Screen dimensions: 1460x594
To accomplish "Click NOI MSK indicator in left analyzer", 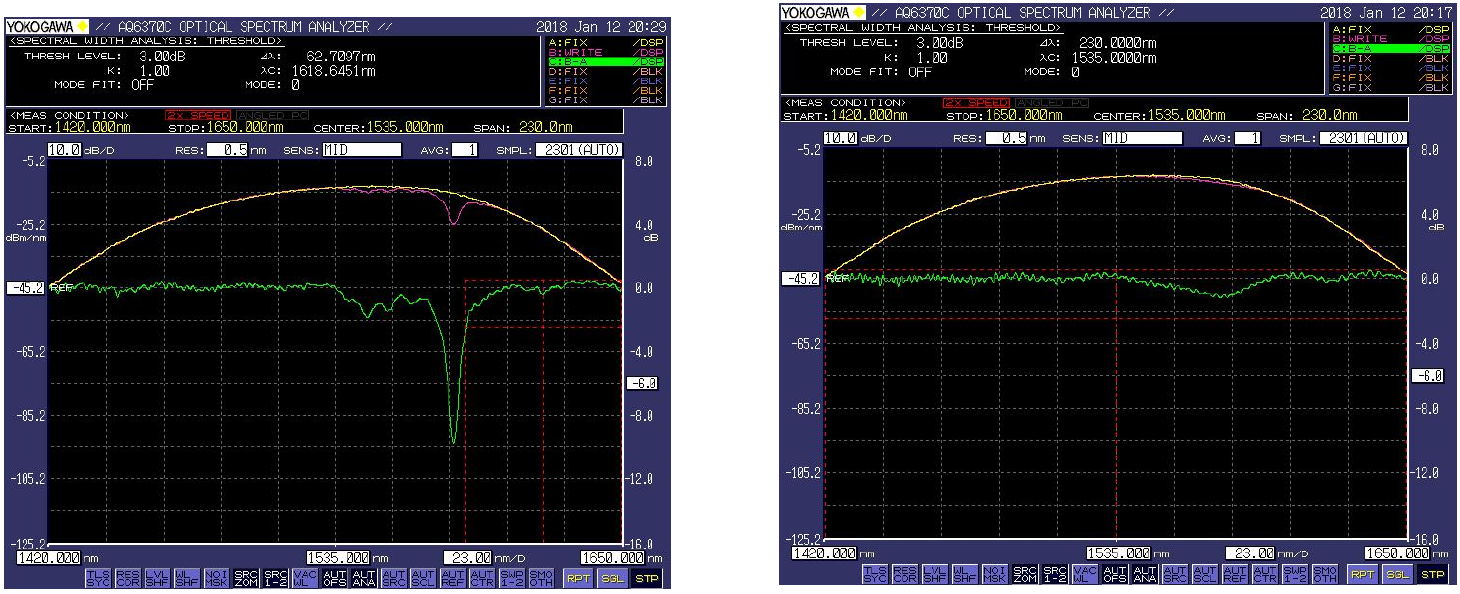I will [216, 577].
